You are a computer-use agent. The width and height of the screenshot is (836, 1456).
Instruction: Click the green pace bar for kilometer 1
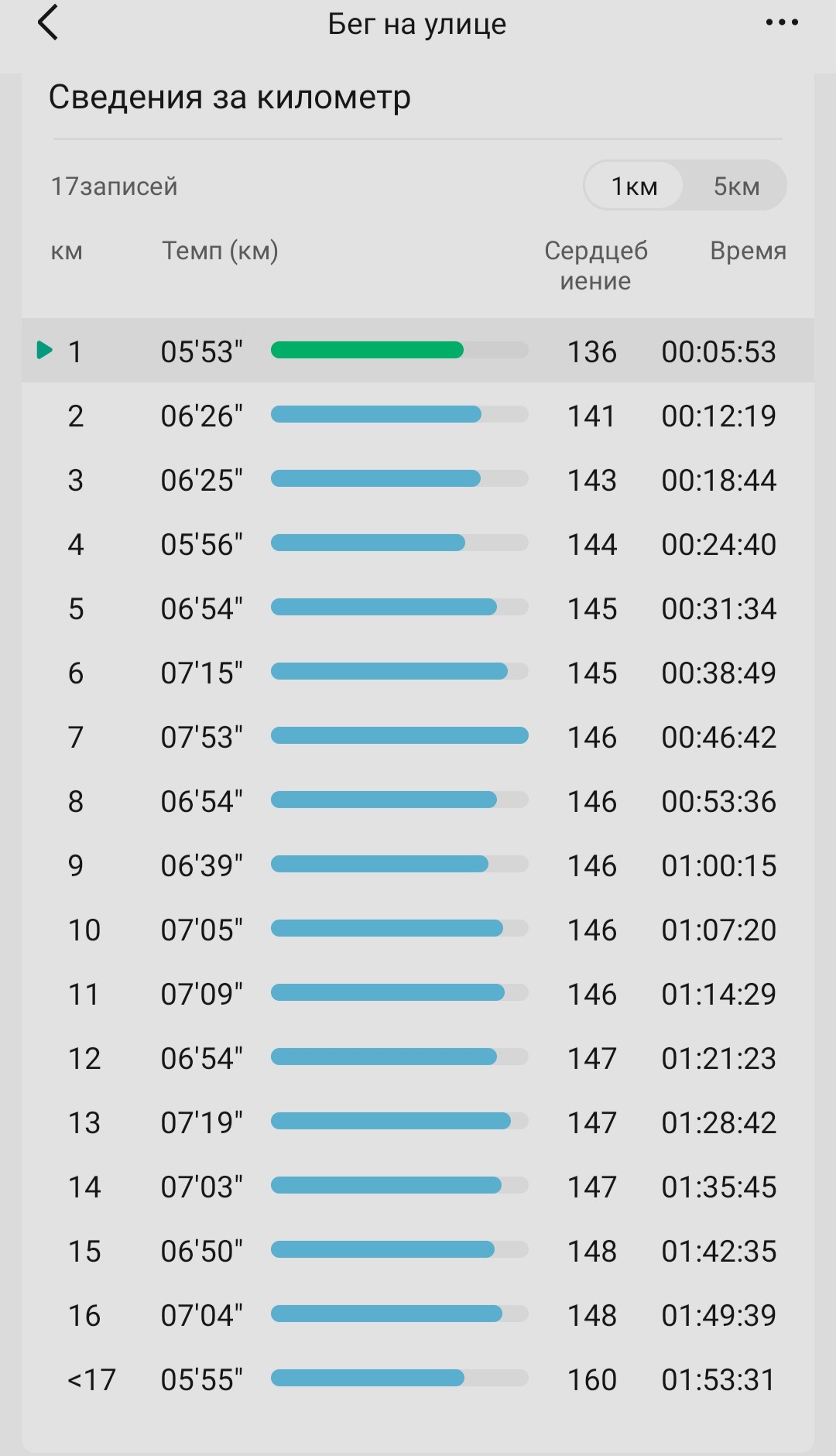[x=367, y=350]
